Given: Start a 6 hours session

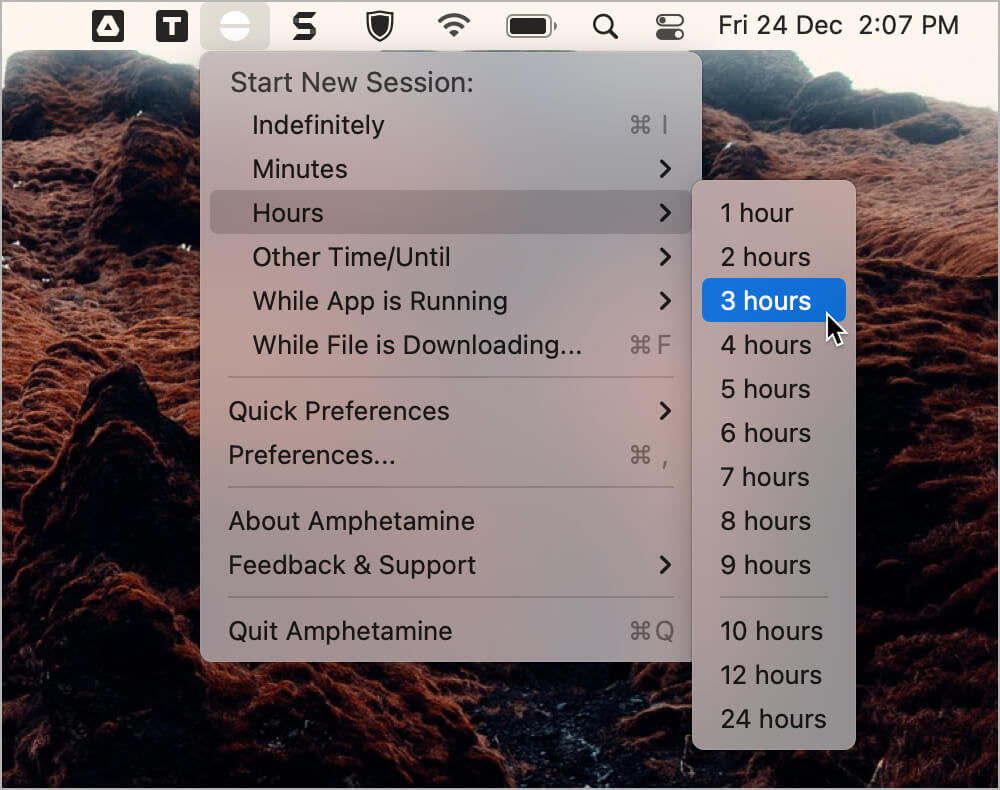Looking at the screenshot, I should [774, 433].
